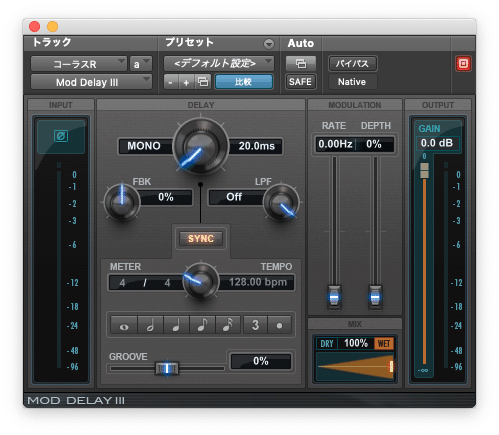Click the dry/wet MIX slider handle
Viewport: 499px width, 435px height.
click(x=391, y=366)
